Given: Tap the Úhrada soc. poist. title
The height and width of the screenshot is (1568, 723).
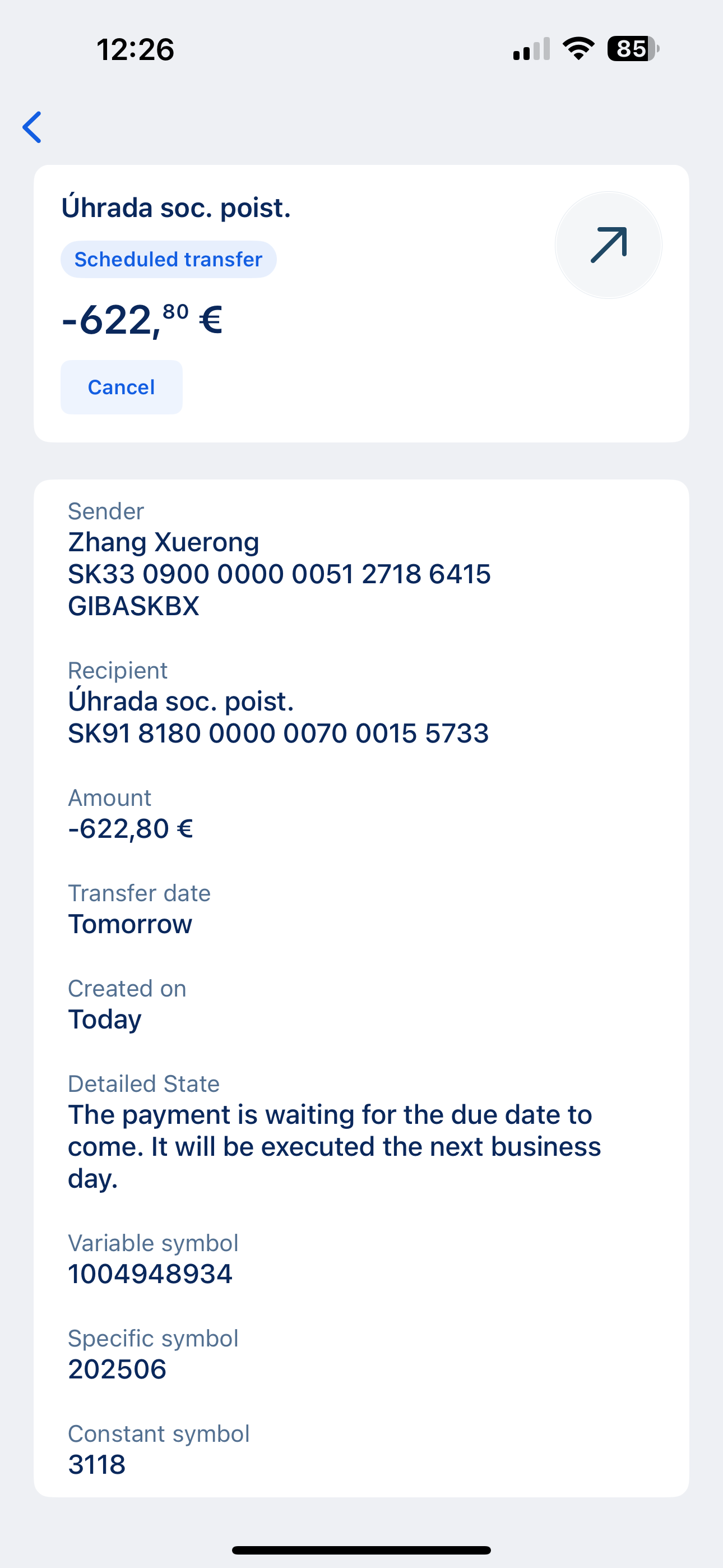Looking at the screenshot, I should (x=176, y=208).
